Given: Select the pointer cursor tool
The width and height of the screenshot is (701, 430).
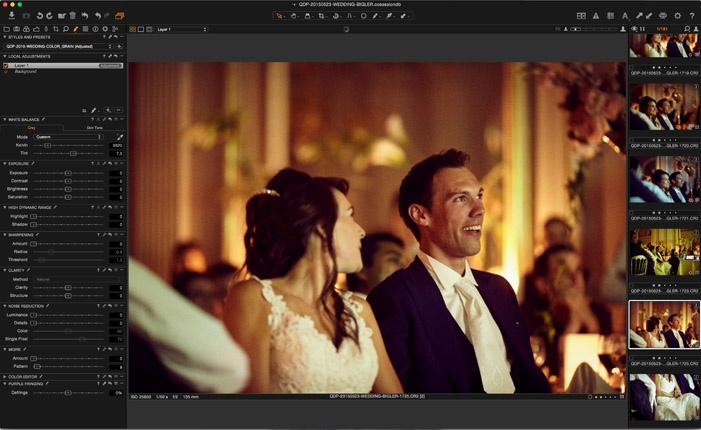Looking at the screenshot, I should 279,16.
